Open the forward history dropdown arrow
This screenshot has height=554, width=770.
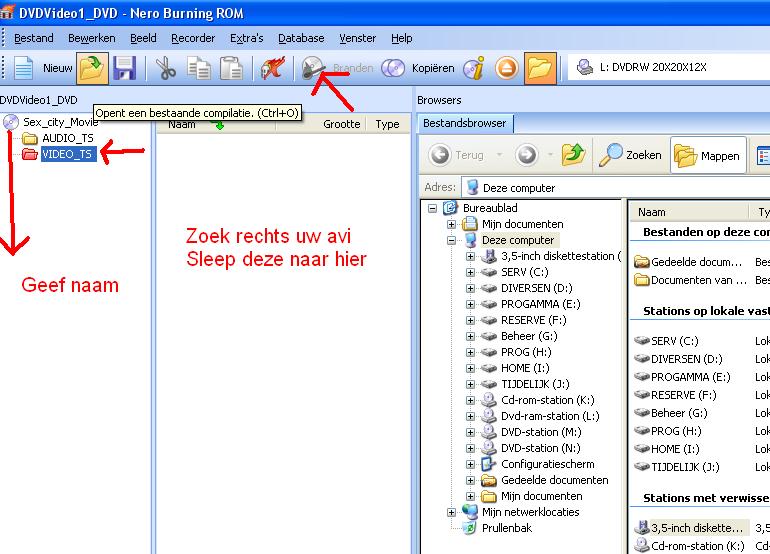(550, 155)
